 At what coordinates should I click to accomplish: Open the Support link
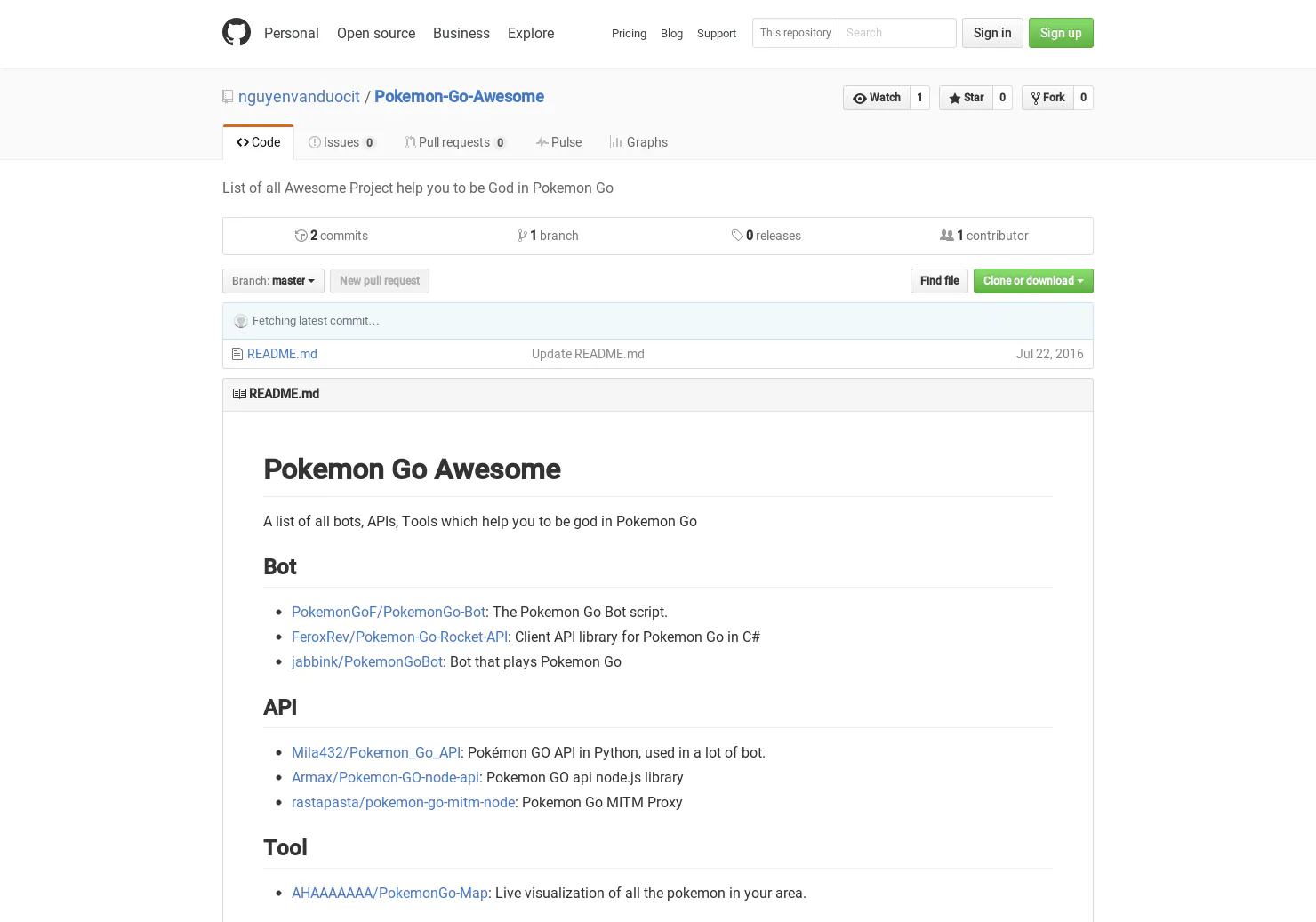tap(717, 34)
